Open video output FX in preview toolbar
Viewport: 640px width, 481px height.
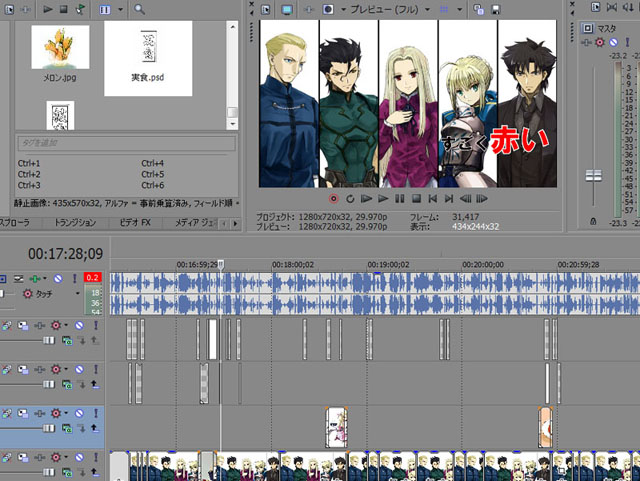[x=309, y=9]
